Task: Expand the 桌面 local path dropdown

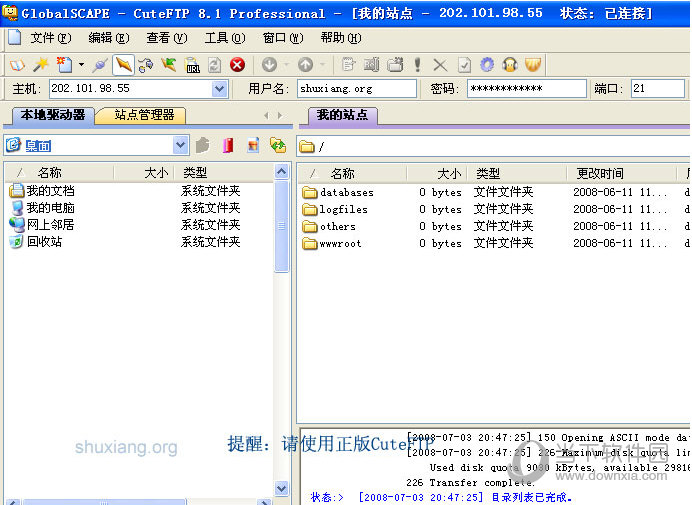Action: click(181, 145)
